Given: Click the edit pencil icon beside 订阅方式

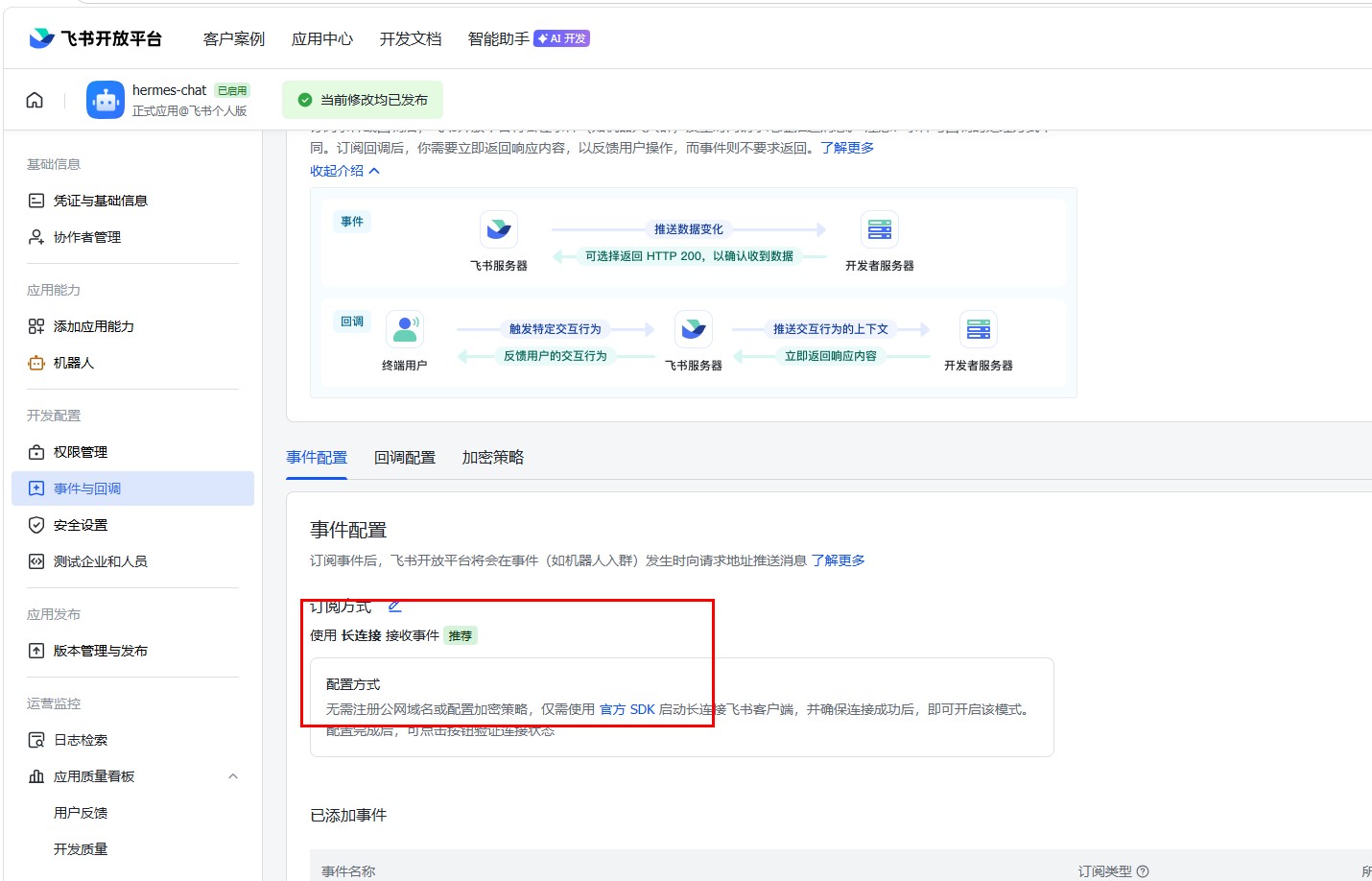Looking at the screenshot, I should point(394,607).
